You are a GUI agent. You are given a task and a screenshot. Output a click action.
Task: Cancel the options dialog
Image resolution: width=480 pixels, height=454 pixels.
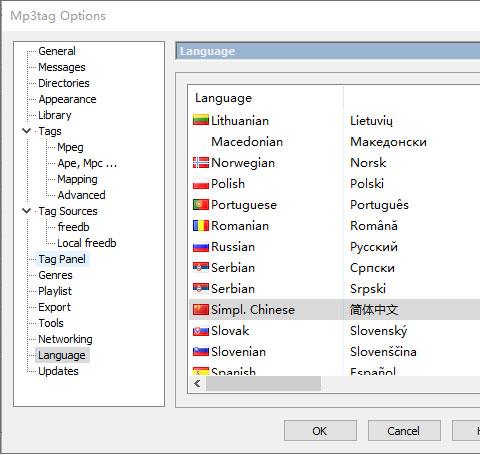pyautogui.click(x=404, y=431)
